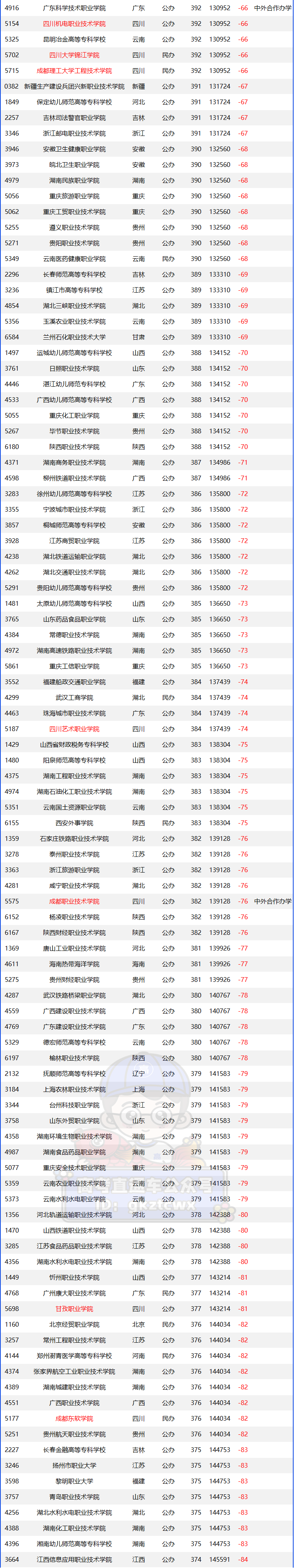Click school name 湖北交通职业技术学院
This screenshot has width=294, height=1568.
coord(74,572)
